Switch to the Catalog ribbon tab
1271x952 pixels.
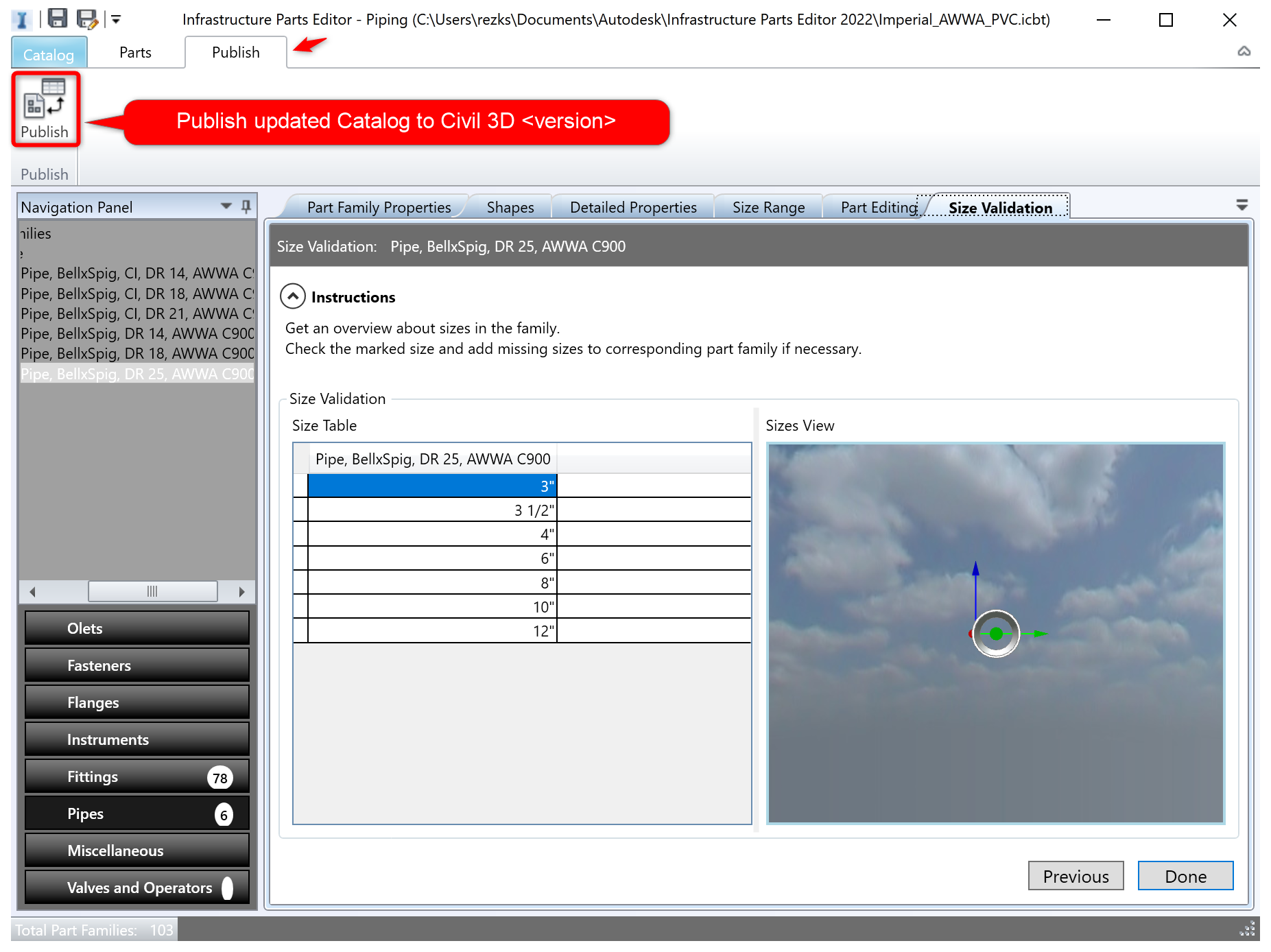tap(49, 54)
